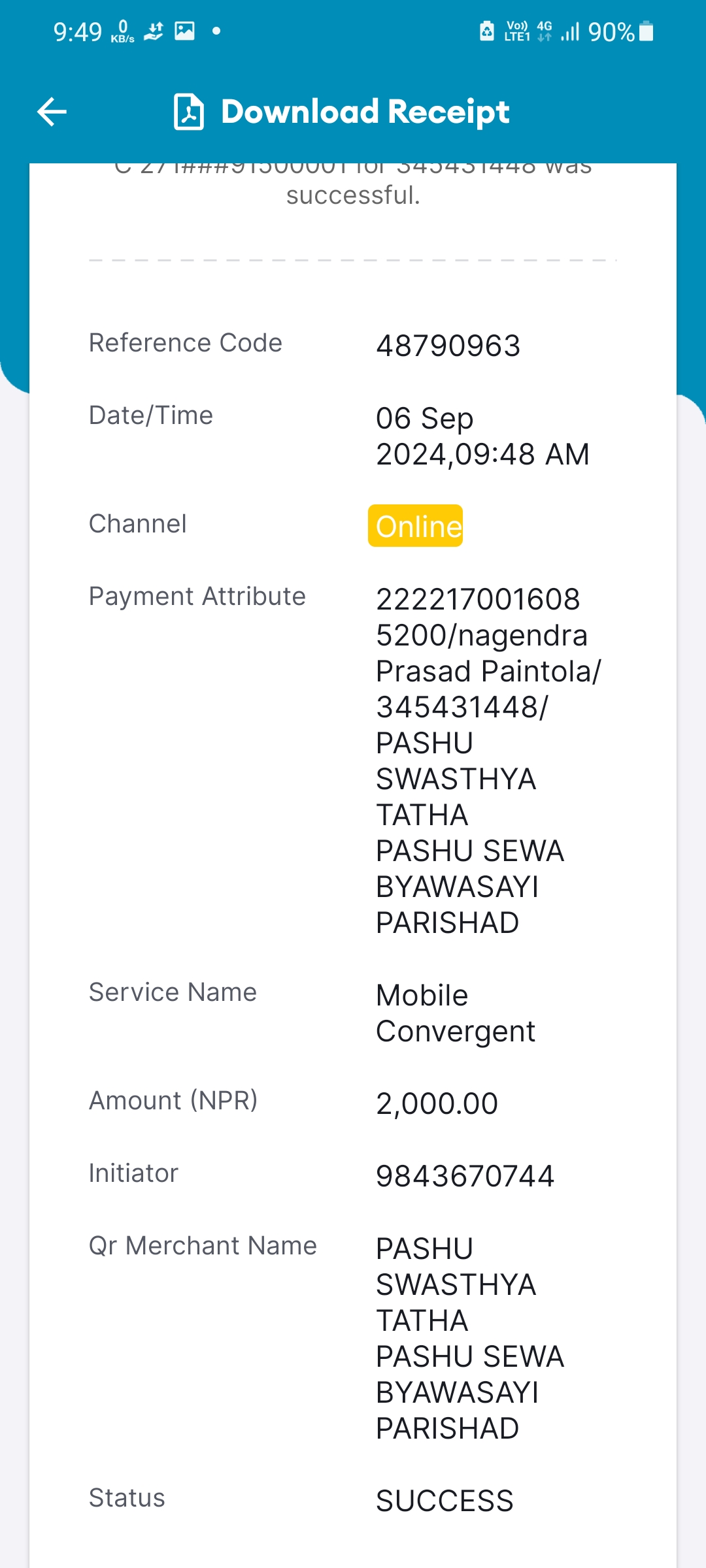Click the PDF document icon
Viewport: 706px width, 1568px height.
189,112
